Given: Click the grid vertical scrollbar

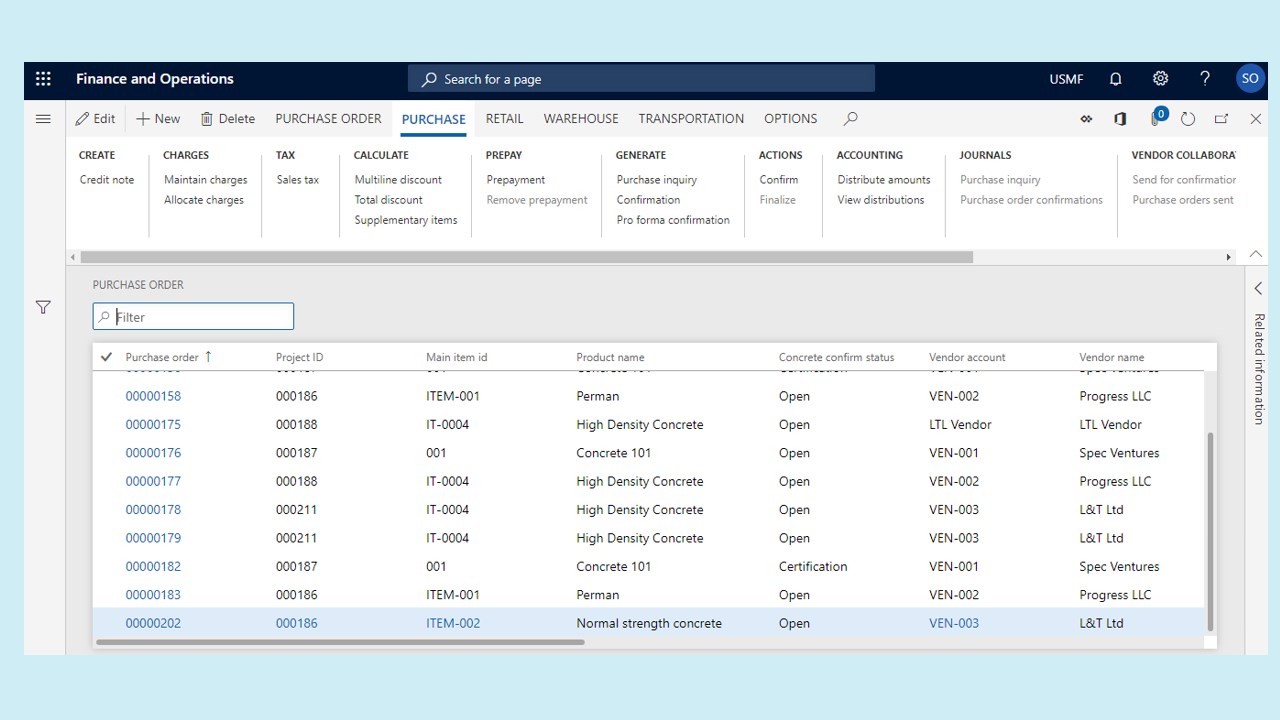Looking at the screenshot, I should (1210, 531).
